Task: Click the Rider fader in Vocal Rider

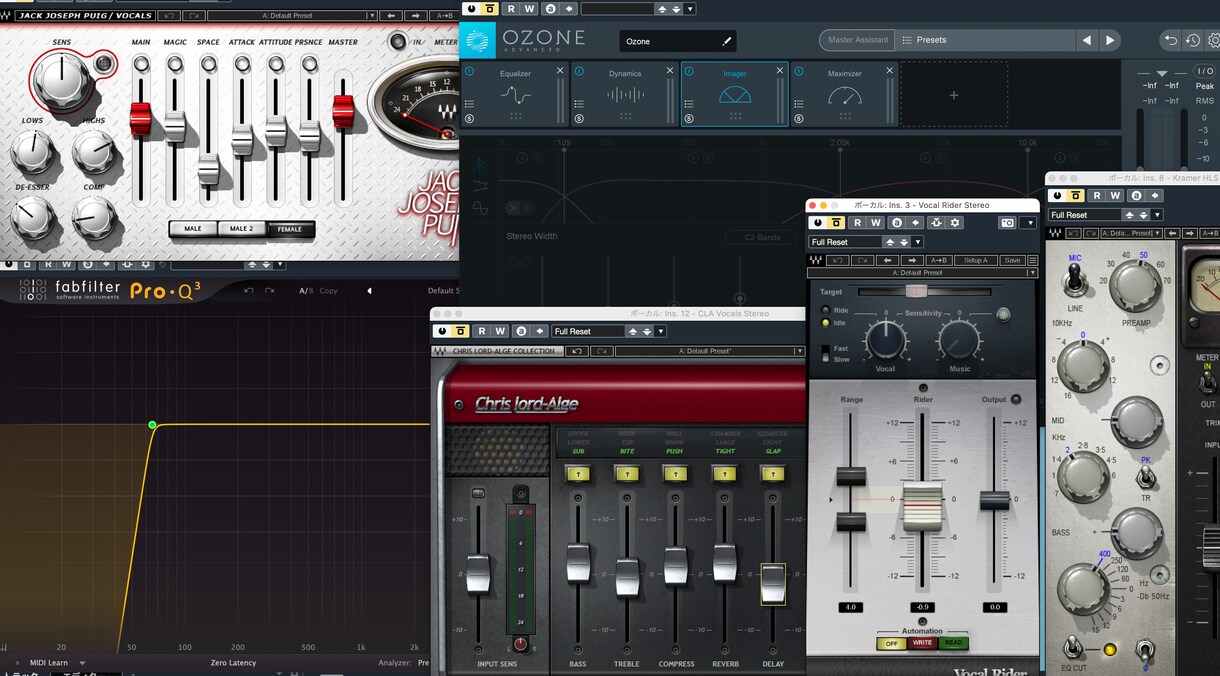Action: click(x=922, y=506)
